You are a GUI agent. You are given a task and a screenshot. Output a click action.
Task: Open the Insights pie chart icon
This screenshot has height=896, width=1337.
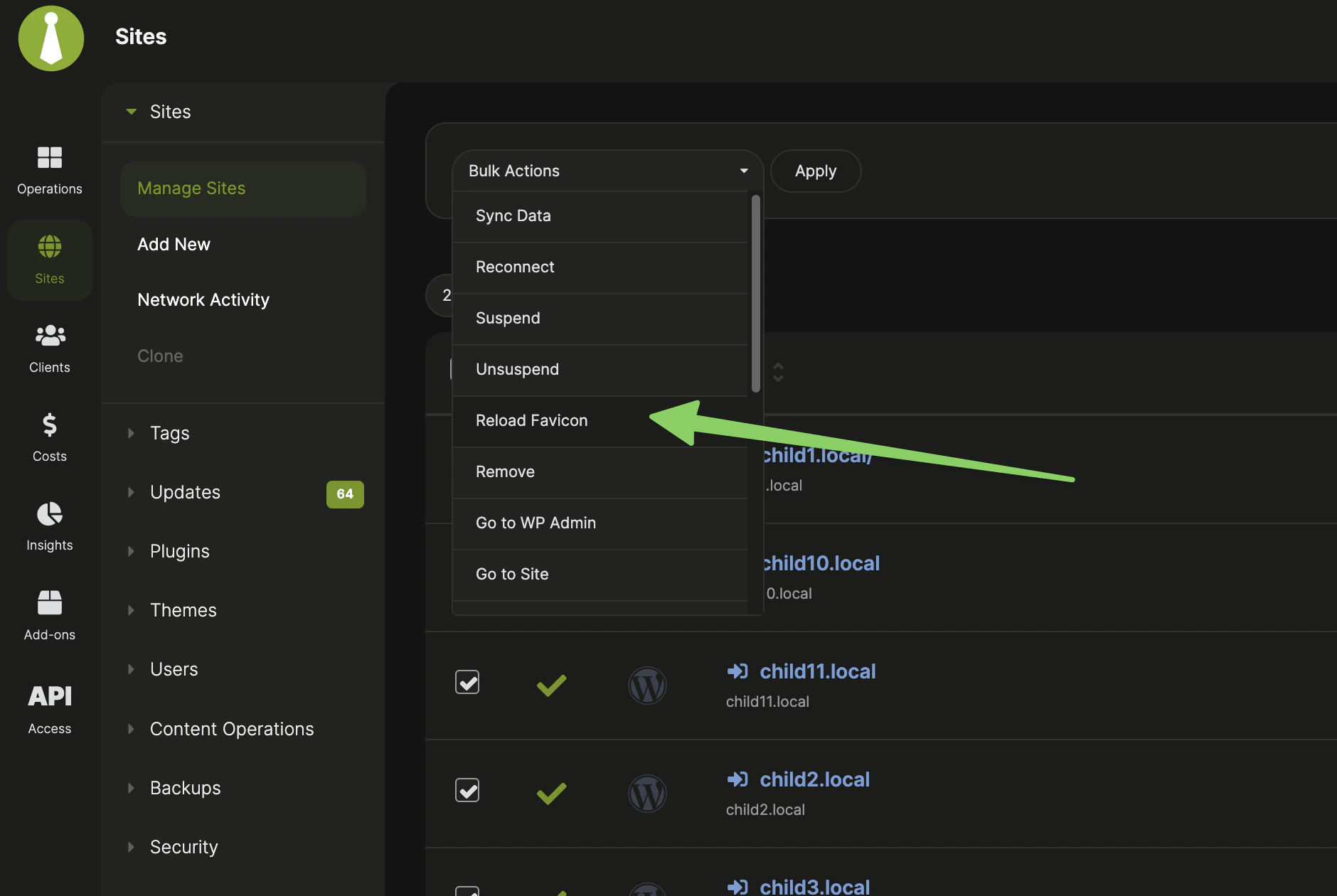pos(50,513)
